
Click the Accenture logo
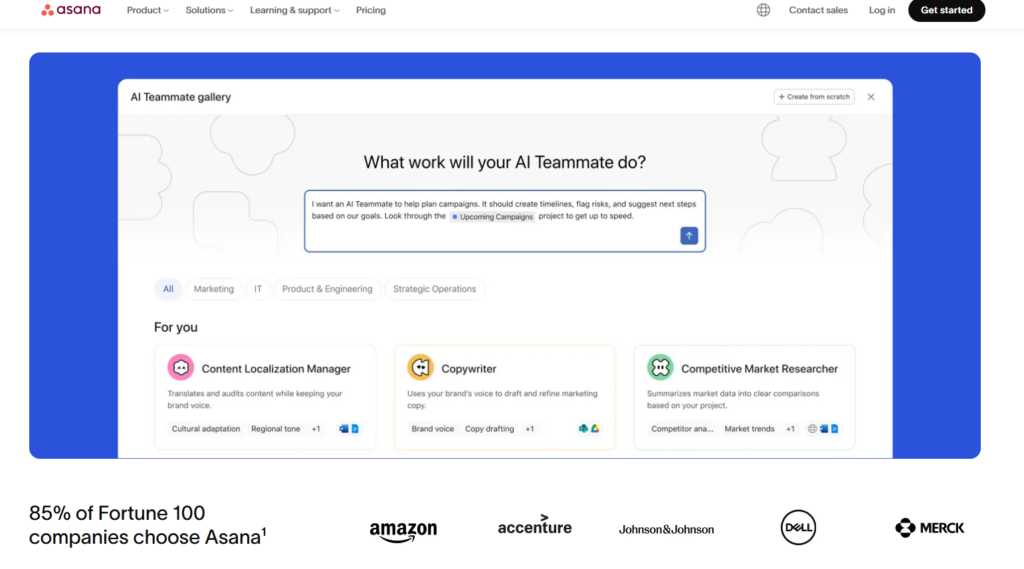point(535,525)
